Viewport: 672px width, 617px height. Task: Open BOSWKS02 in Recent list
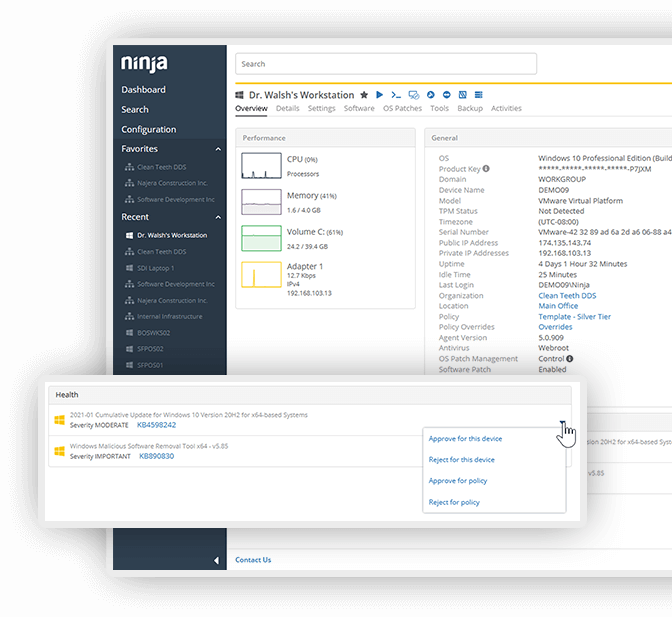pos(153,333)
